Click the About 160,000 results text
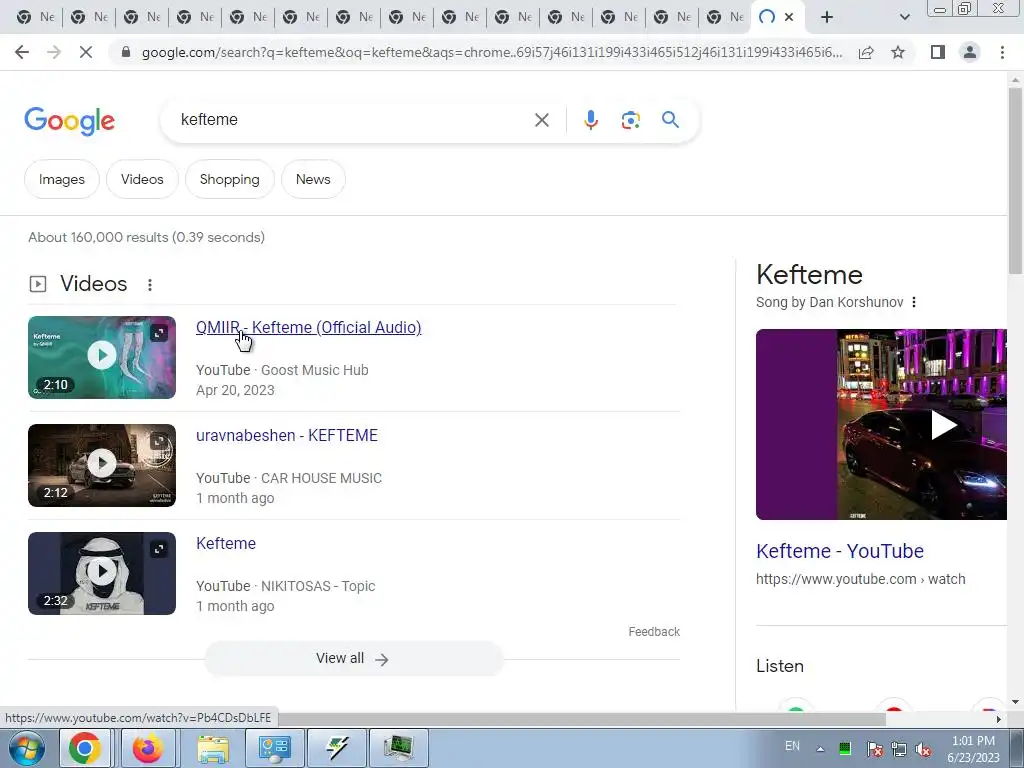 tap(146, 237)
